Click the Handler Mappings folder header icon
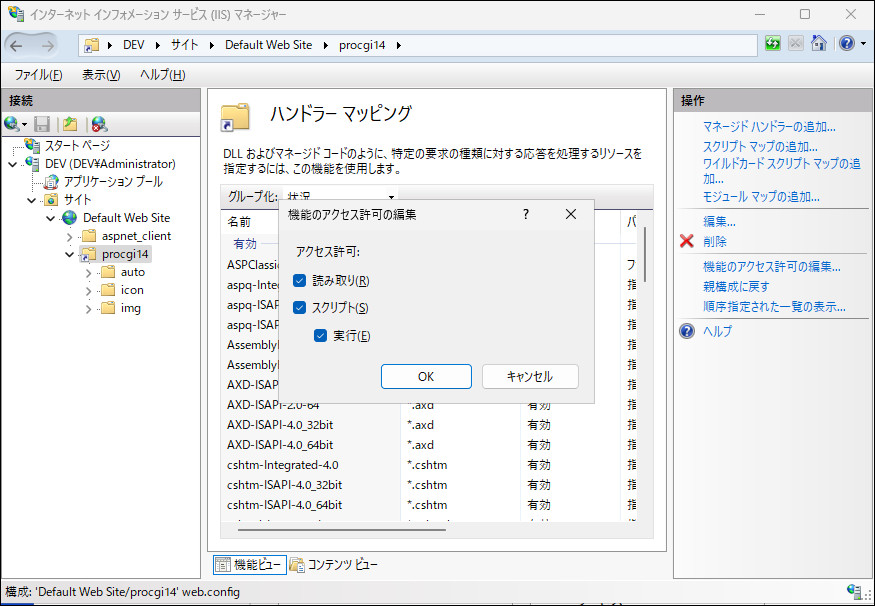Screen dimensions: 875x606 [x=235, y=117]
